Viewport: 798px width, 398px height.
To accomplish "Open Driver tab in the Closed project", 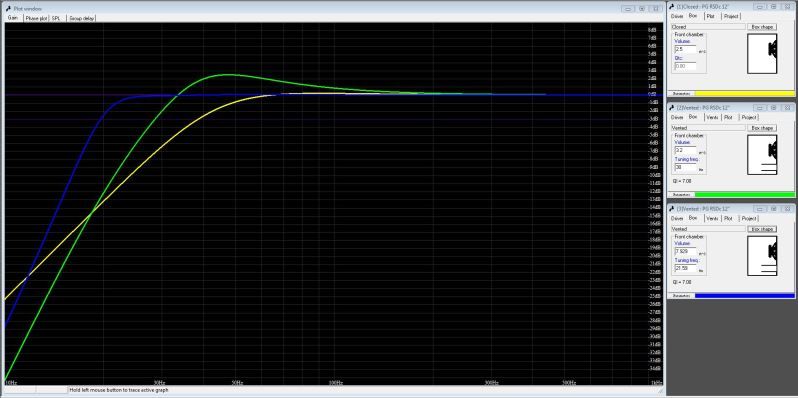I will tap(677, 16).
